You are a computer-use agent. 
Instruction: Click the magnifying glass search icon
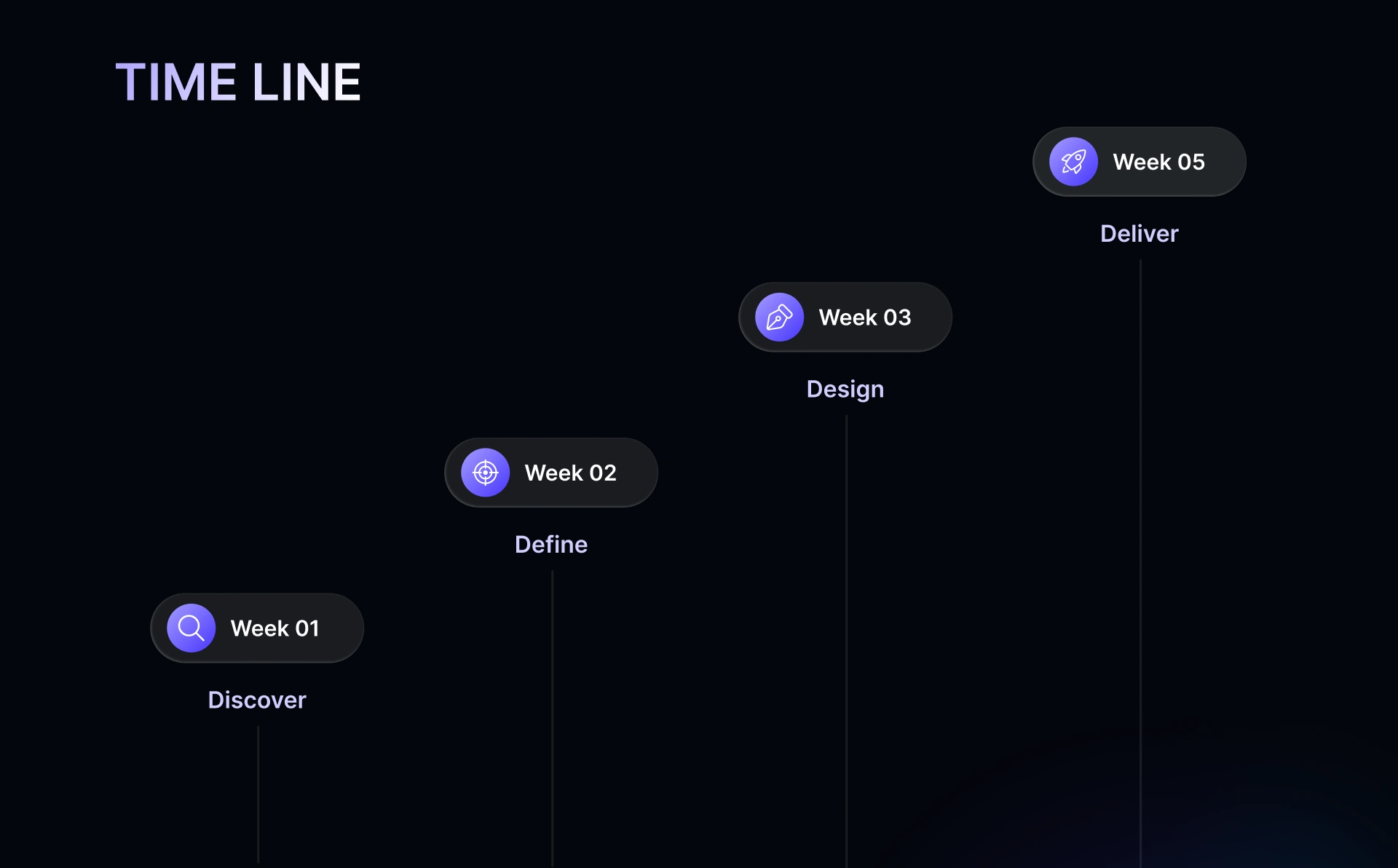tap(191, 628)
